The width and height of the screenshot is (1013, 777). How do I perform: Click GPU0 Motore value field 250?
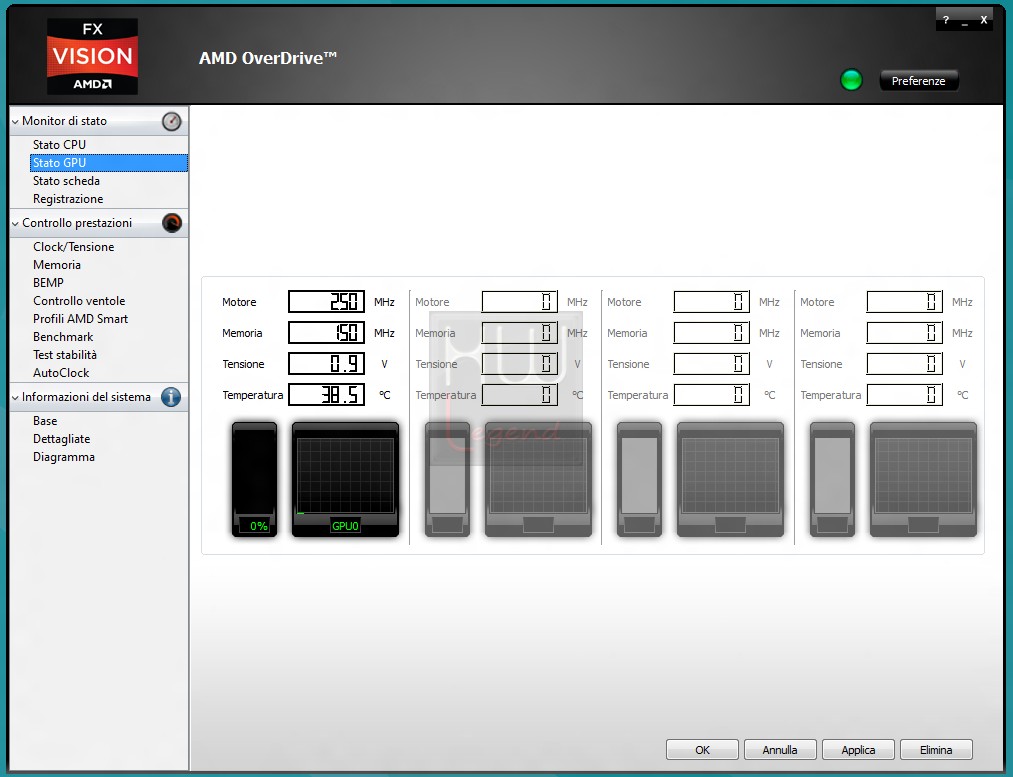coord(326,302)
